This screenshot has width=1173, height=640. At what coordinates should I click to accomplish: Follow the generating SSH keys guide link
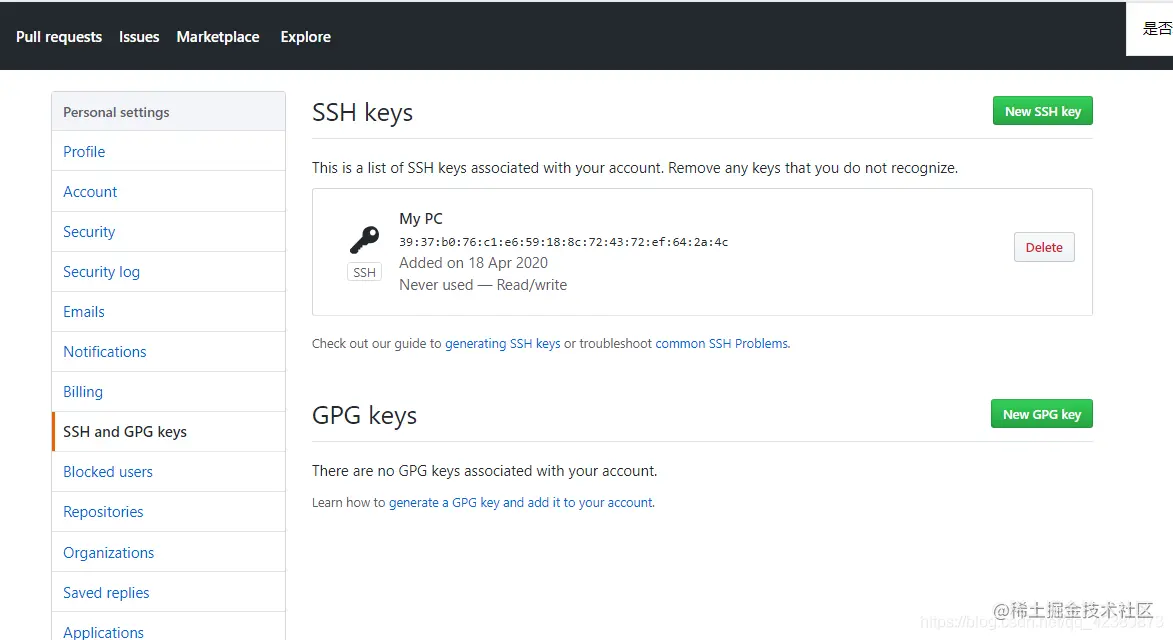tap(502, 344)
